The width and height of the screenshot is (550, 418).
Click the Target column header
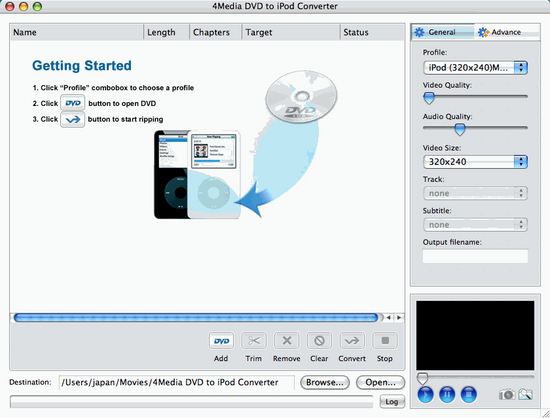(x=291, y=32)
